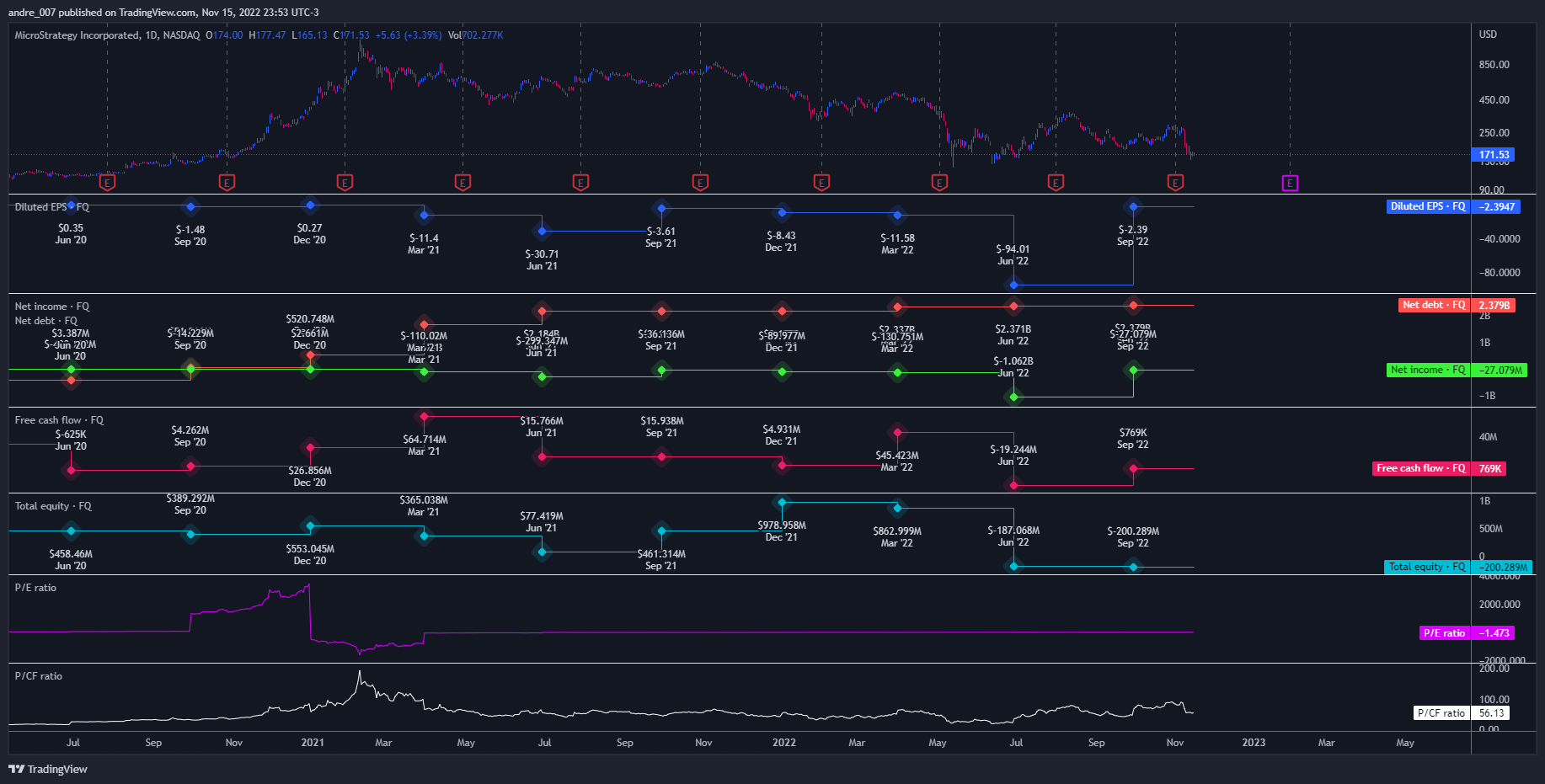Screen dimensions: 1545x784
Task: Click the $520.748M net debt label
Action: pos(310,319)
